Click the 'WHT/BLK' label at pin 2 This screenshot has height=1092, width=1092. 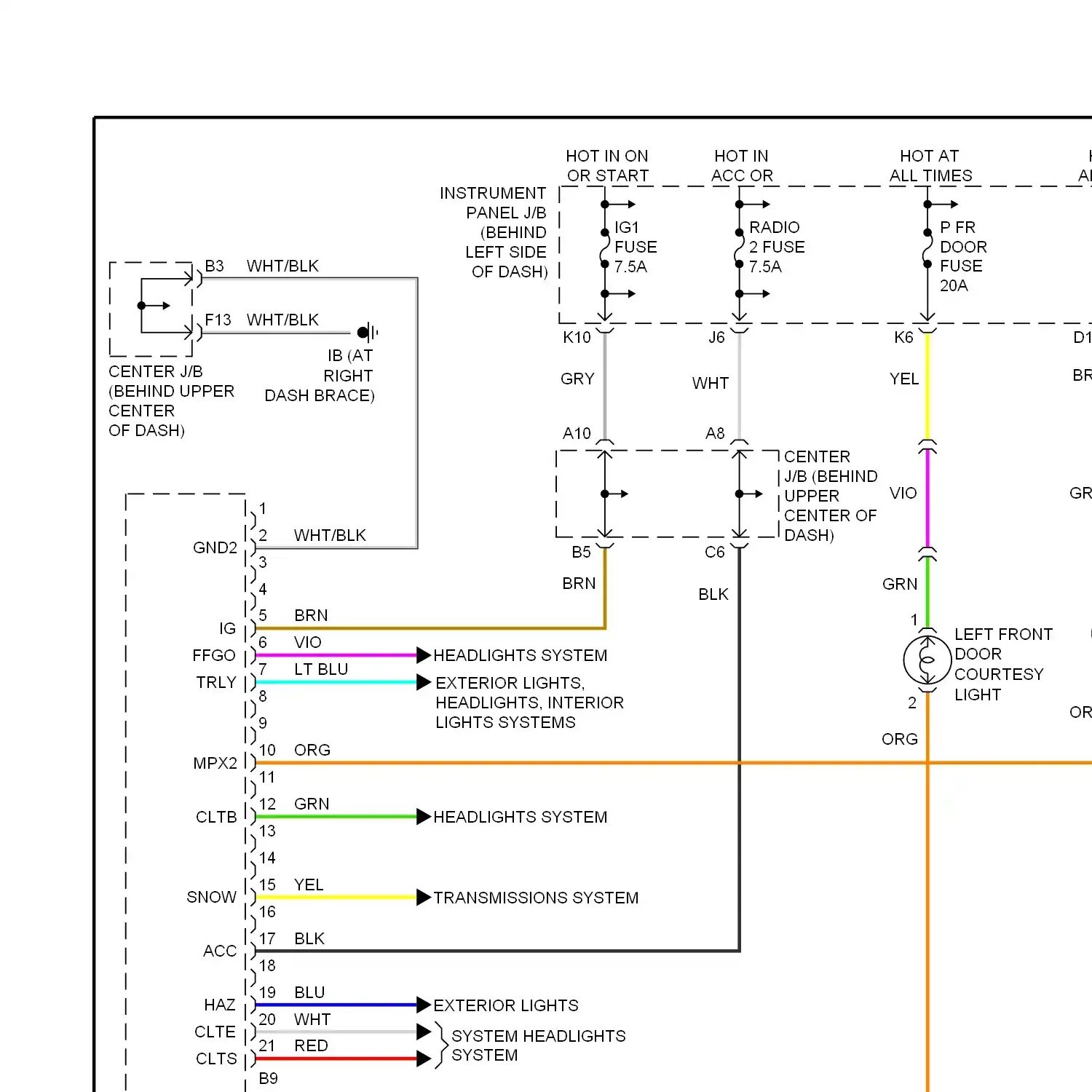pyautogui.click(x=330, y=535)
